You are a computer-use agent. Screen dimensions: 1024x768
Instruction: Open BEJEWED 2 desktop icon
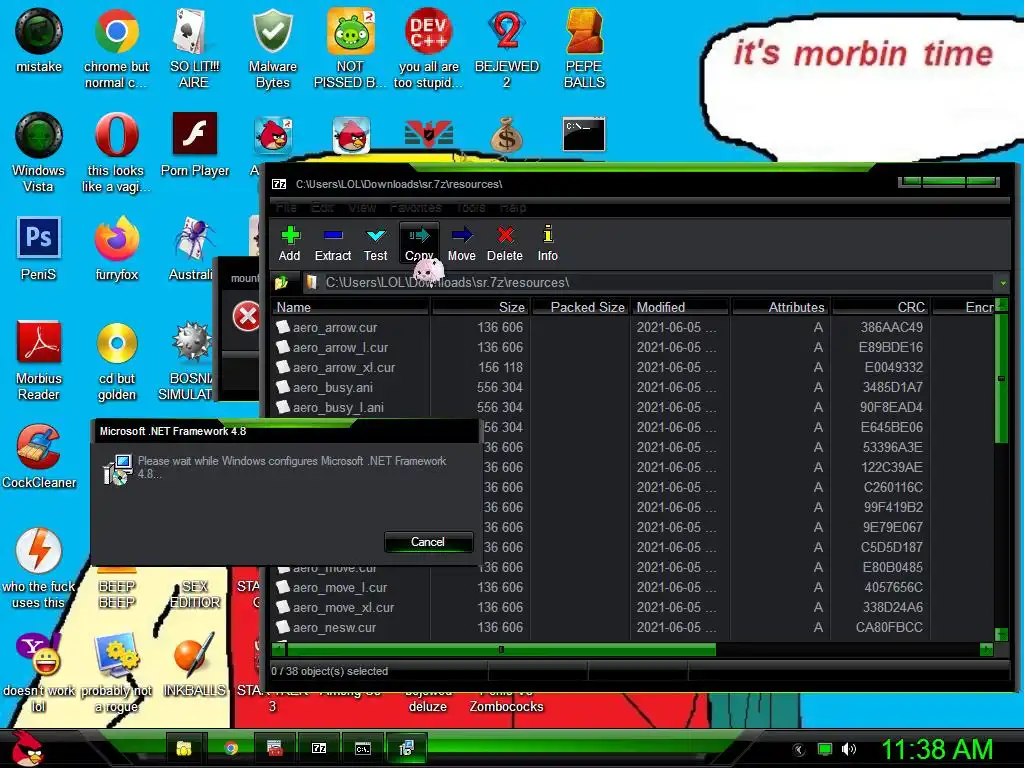coord(507,48)
